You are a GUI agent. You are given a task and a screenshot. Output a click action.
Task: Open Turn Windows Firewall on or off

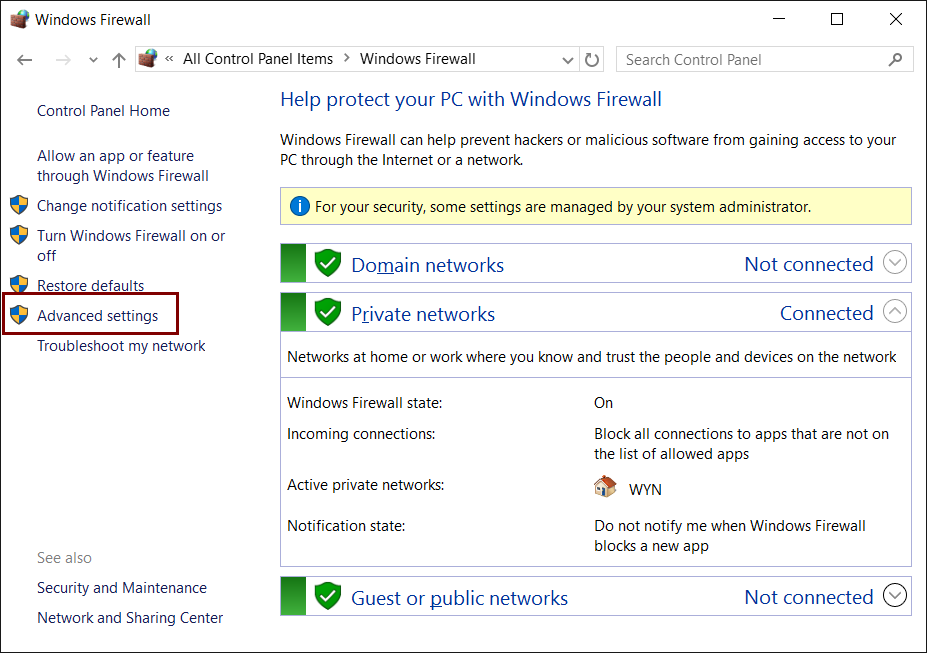click(x=131, y=246)
